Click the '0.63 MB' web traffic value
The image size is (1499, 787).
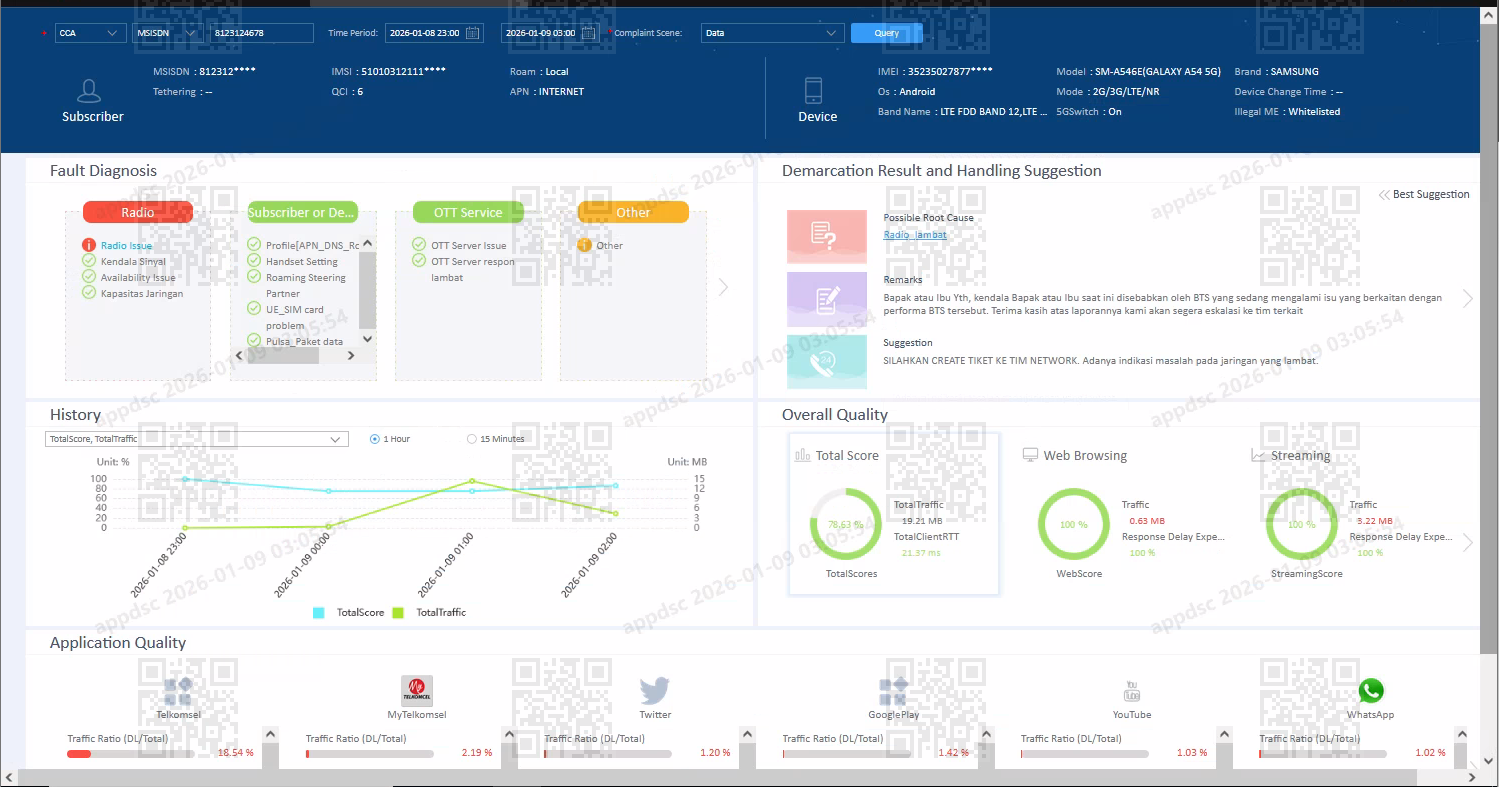click(1147, 521)
